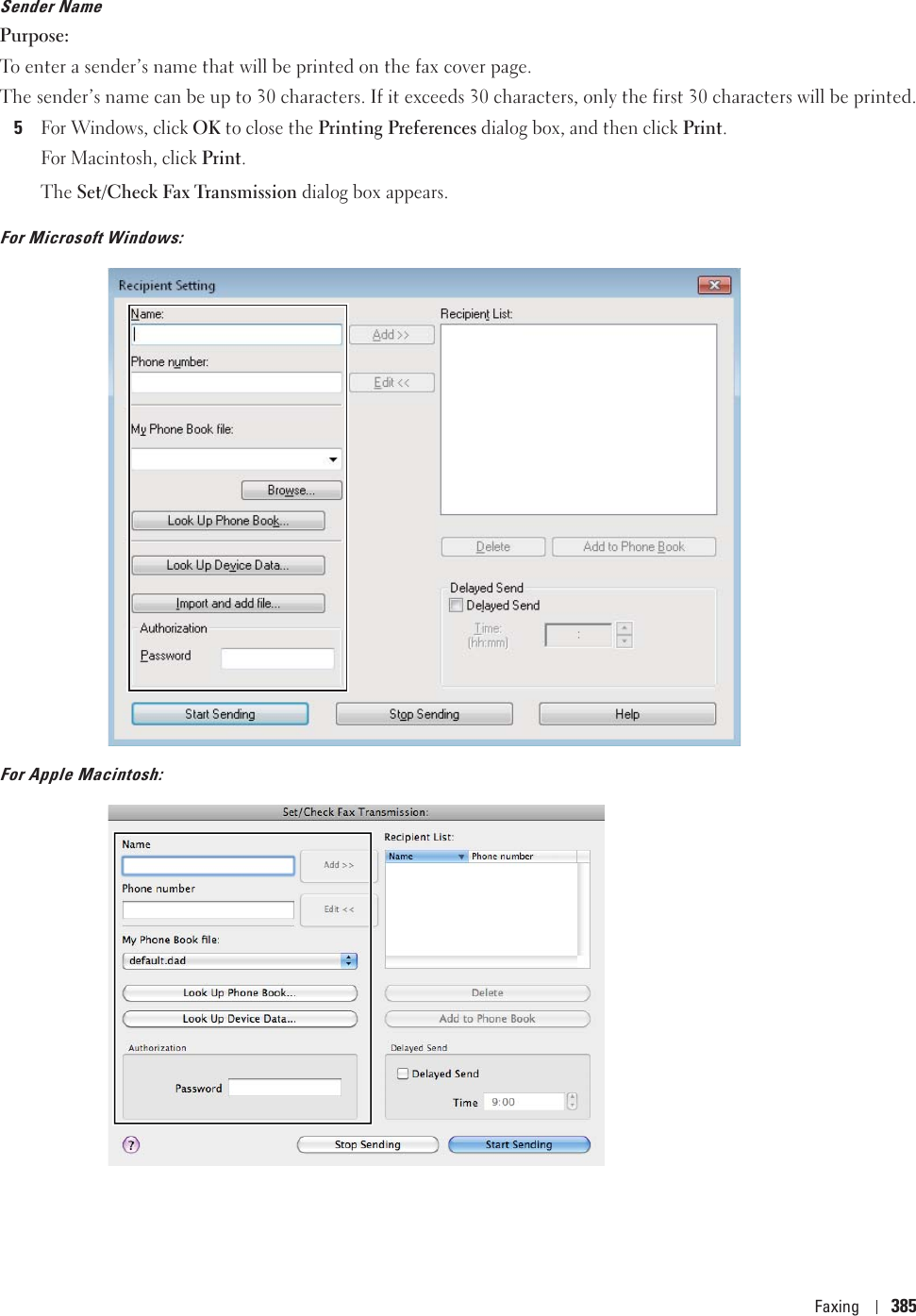Click the Time 9:00 field in Mac dialog

525,1102
